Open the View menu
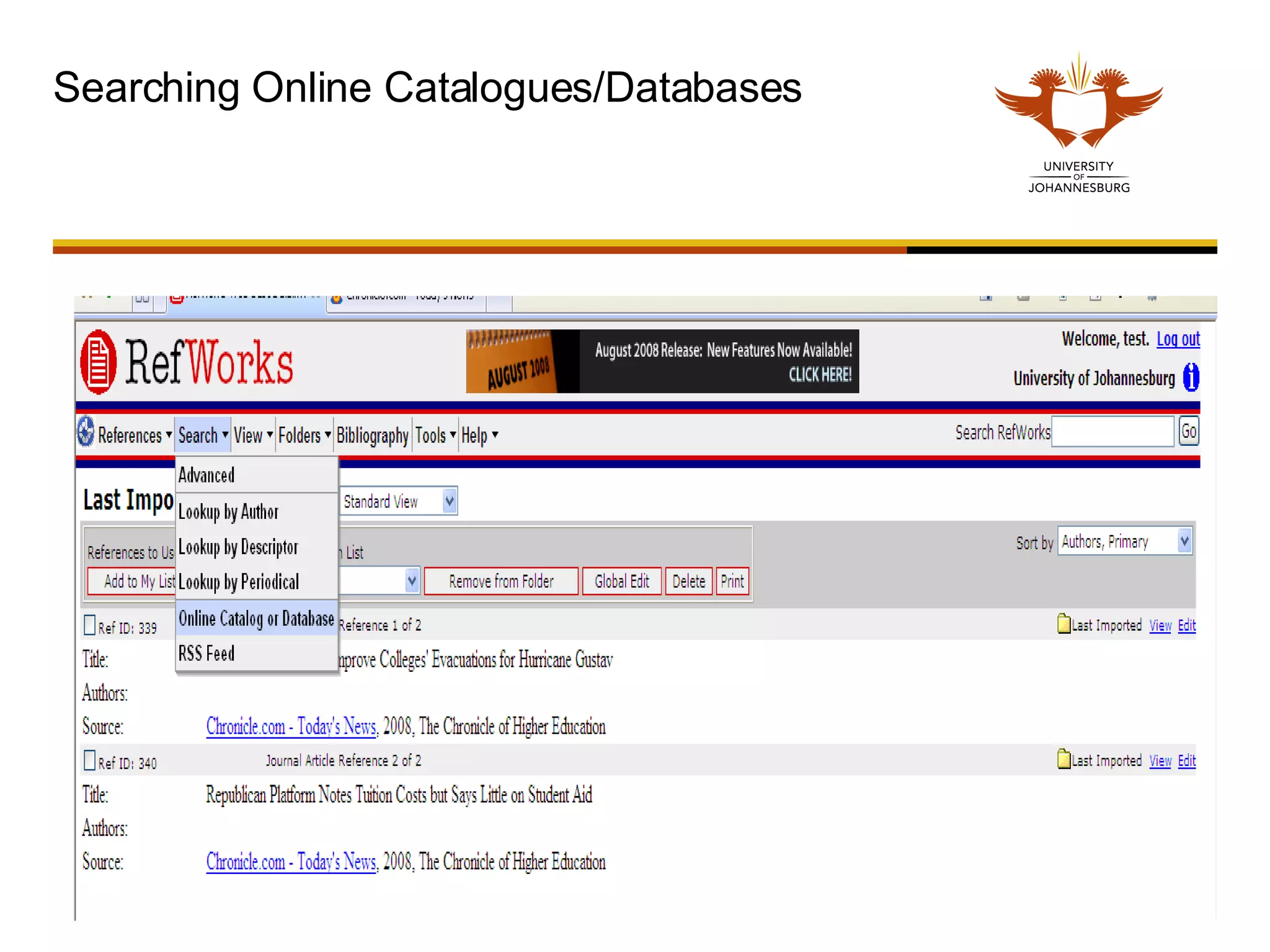Screen dimensions: 1270x952 (x=253, y=435)
